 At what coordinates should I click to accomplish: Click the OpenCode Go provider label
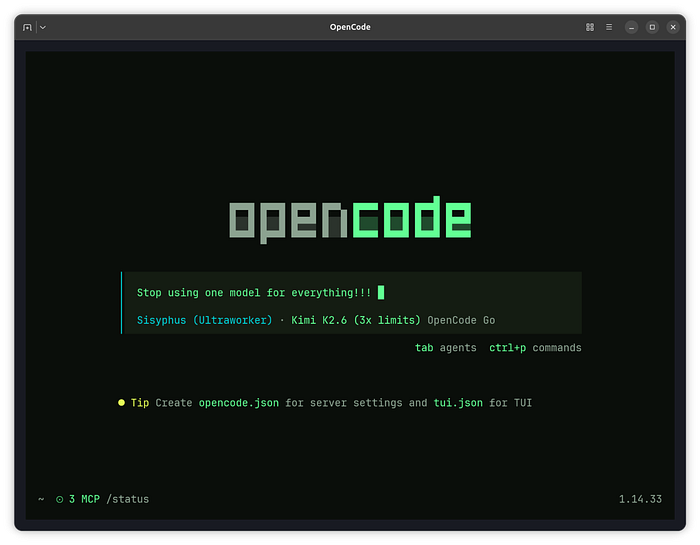point(461,320)
